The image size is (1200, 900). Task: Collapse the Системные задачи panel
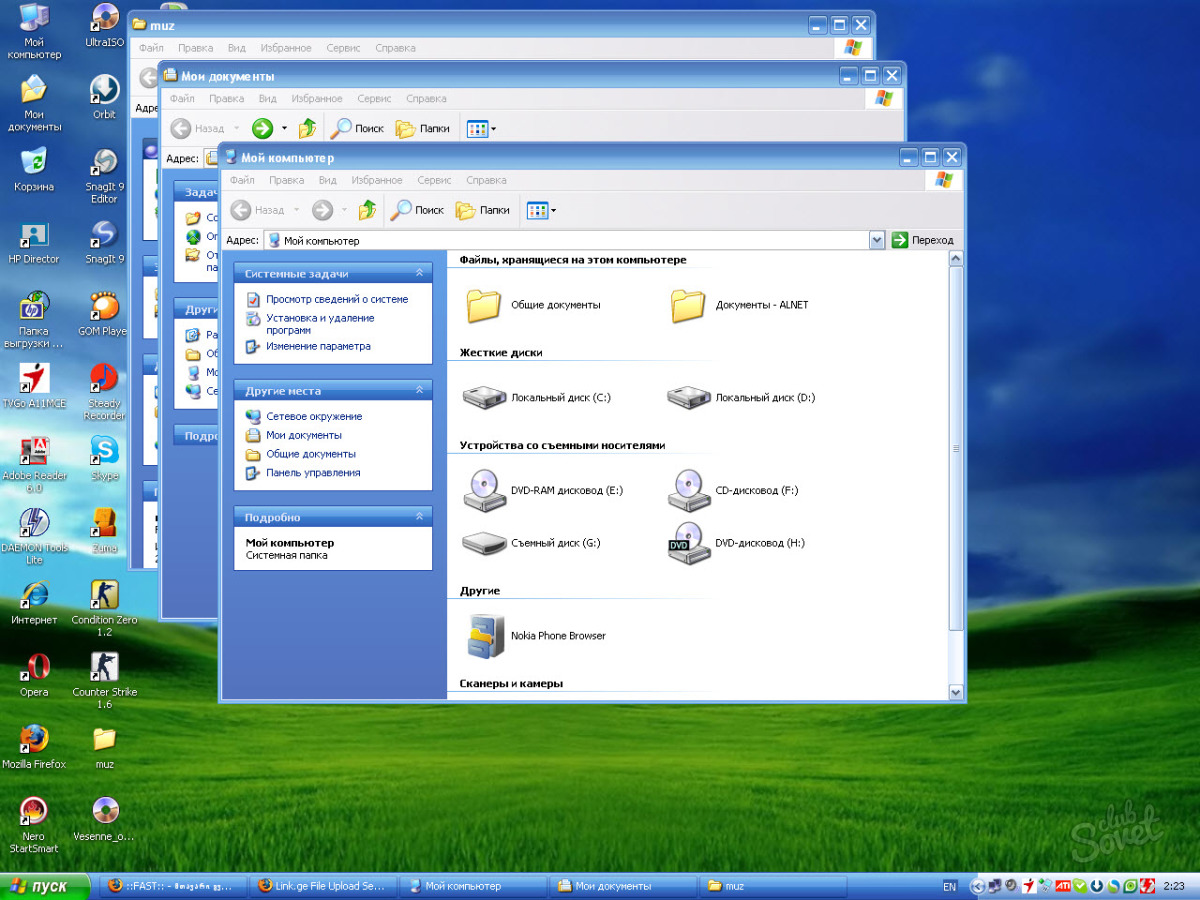420,273
